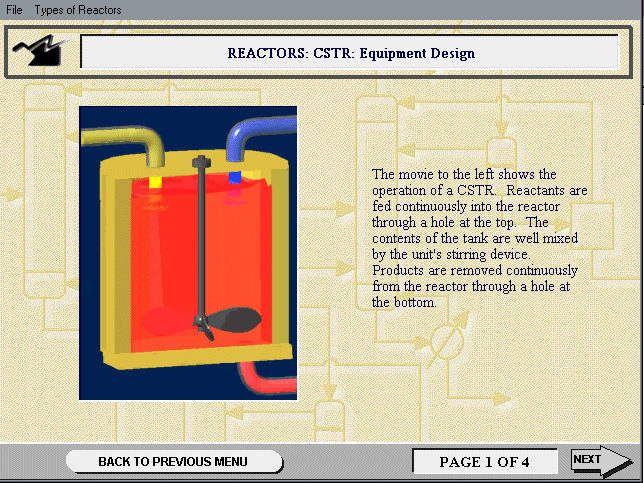Click the REACTORS: CSTR: Equipment Design title banner
Viewport: 644px width, 483px height.
[x=350, y=53]
